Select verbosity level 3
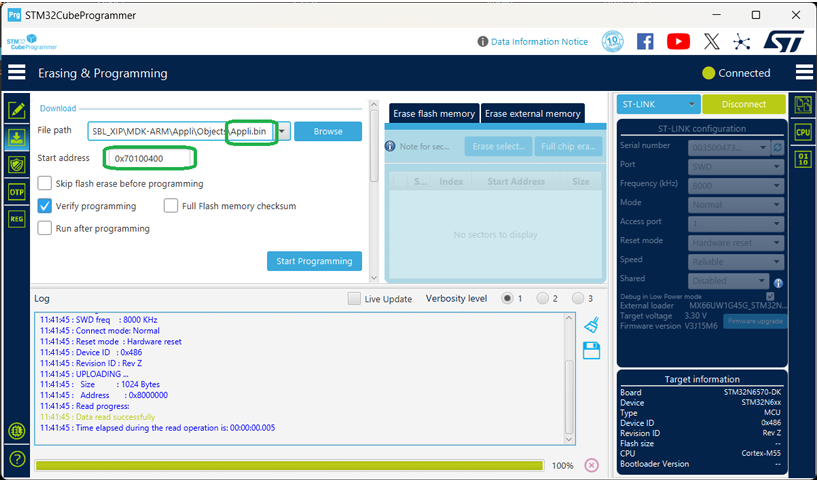The height and width of the screenshot is (483, 818). pyautogui.click(x=578, y=298)
